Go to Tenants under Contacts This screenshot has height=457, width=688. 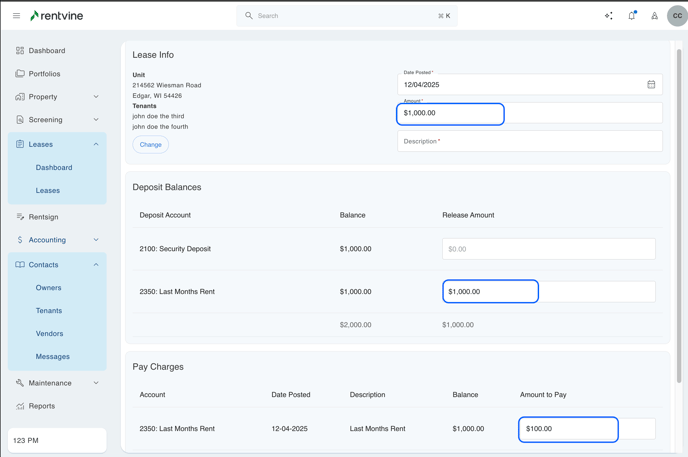point(49,311)
